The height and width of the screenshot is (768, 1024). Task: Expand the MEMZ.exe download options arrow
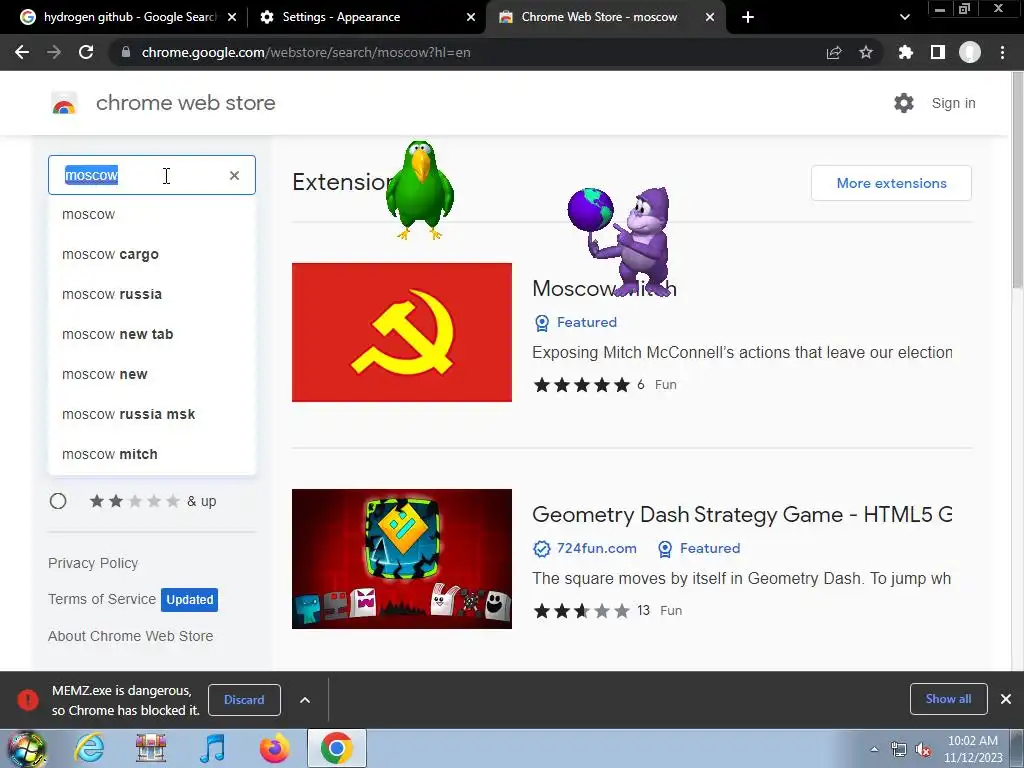coord(304,699)
